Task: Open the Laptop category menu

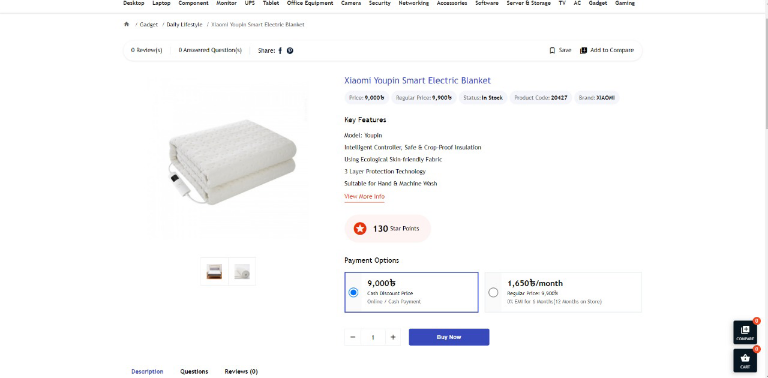Action: [161, 3]
